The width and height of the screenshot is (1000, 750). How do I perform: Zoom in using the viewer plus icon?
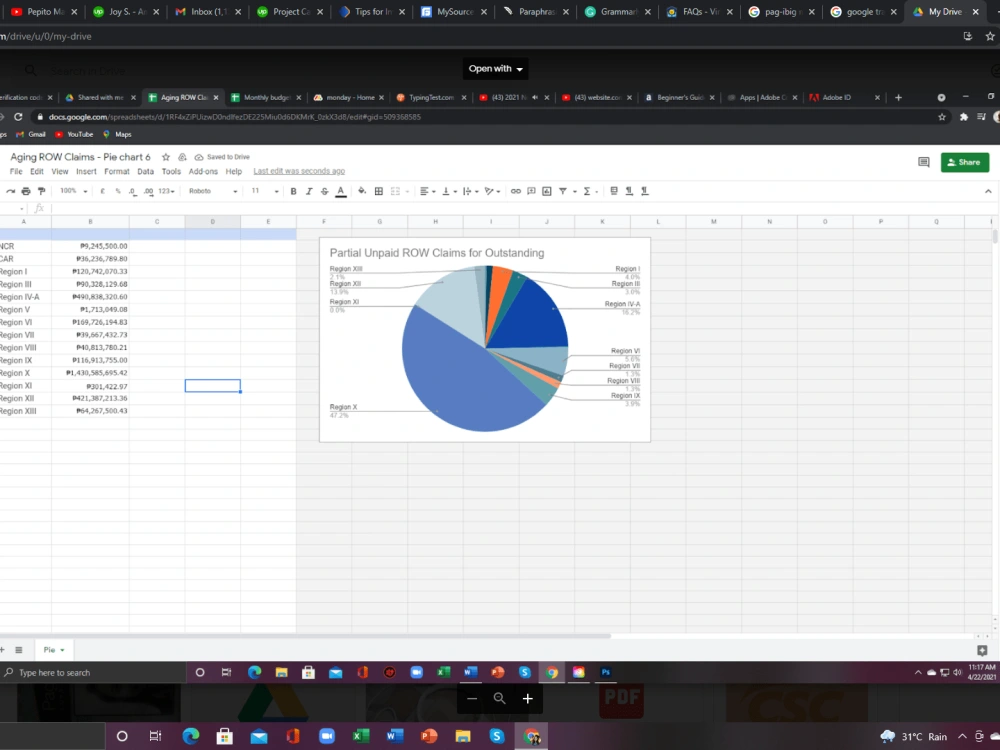pos(527,698)
